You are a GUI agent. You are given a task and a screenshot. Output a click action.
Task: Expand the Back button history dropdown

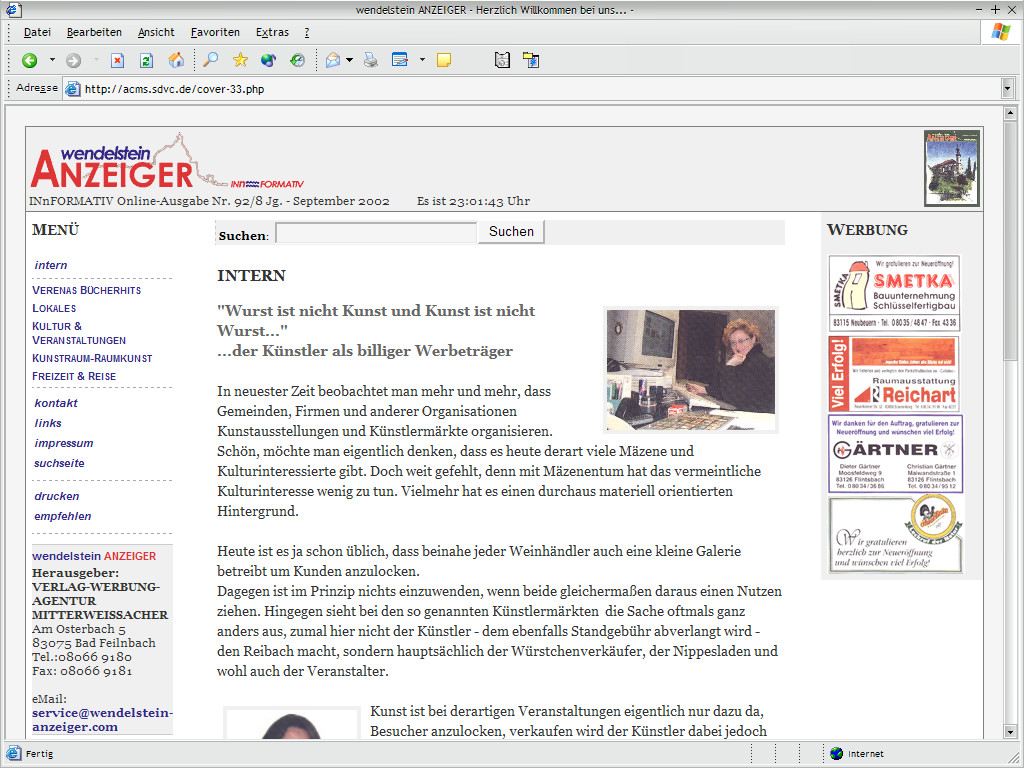(x=52, y=60)
